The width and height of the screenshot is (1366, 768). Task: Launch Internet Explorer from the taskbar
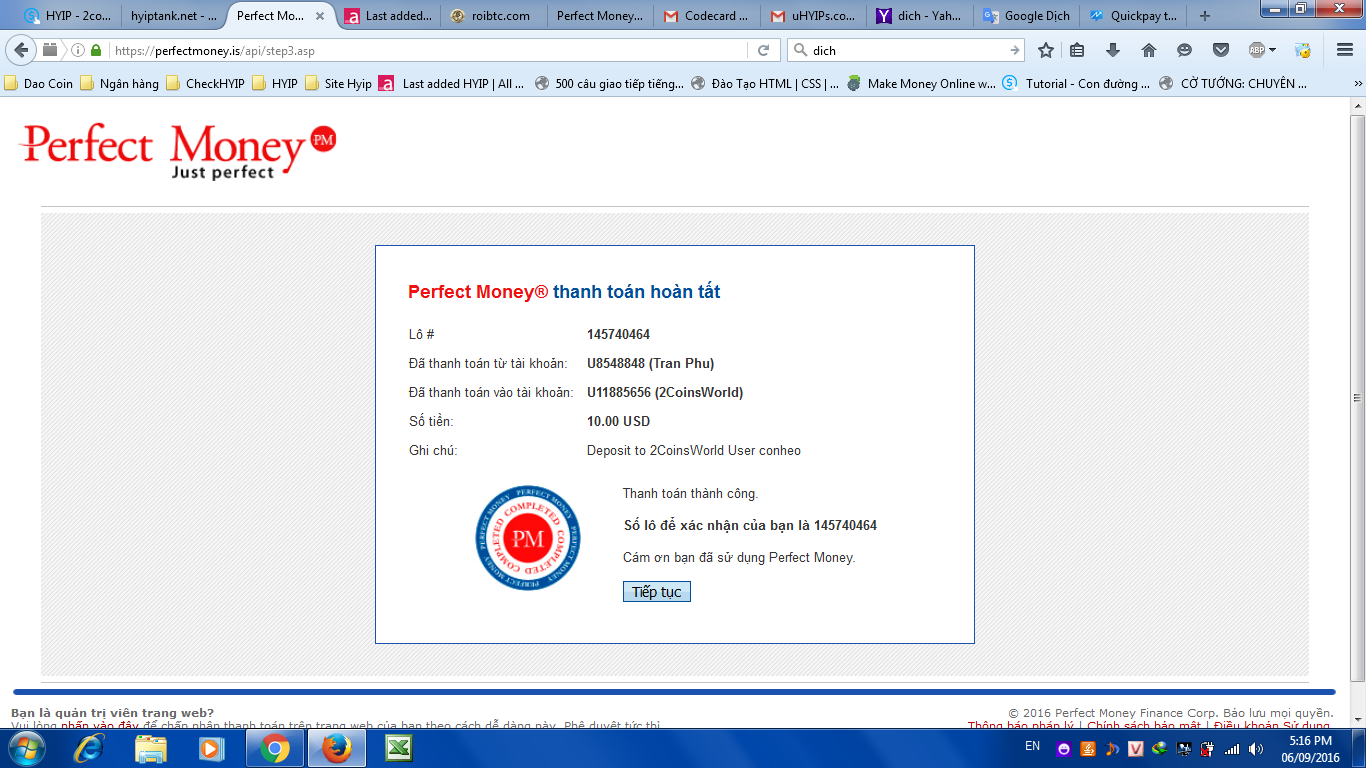[90, 748]
